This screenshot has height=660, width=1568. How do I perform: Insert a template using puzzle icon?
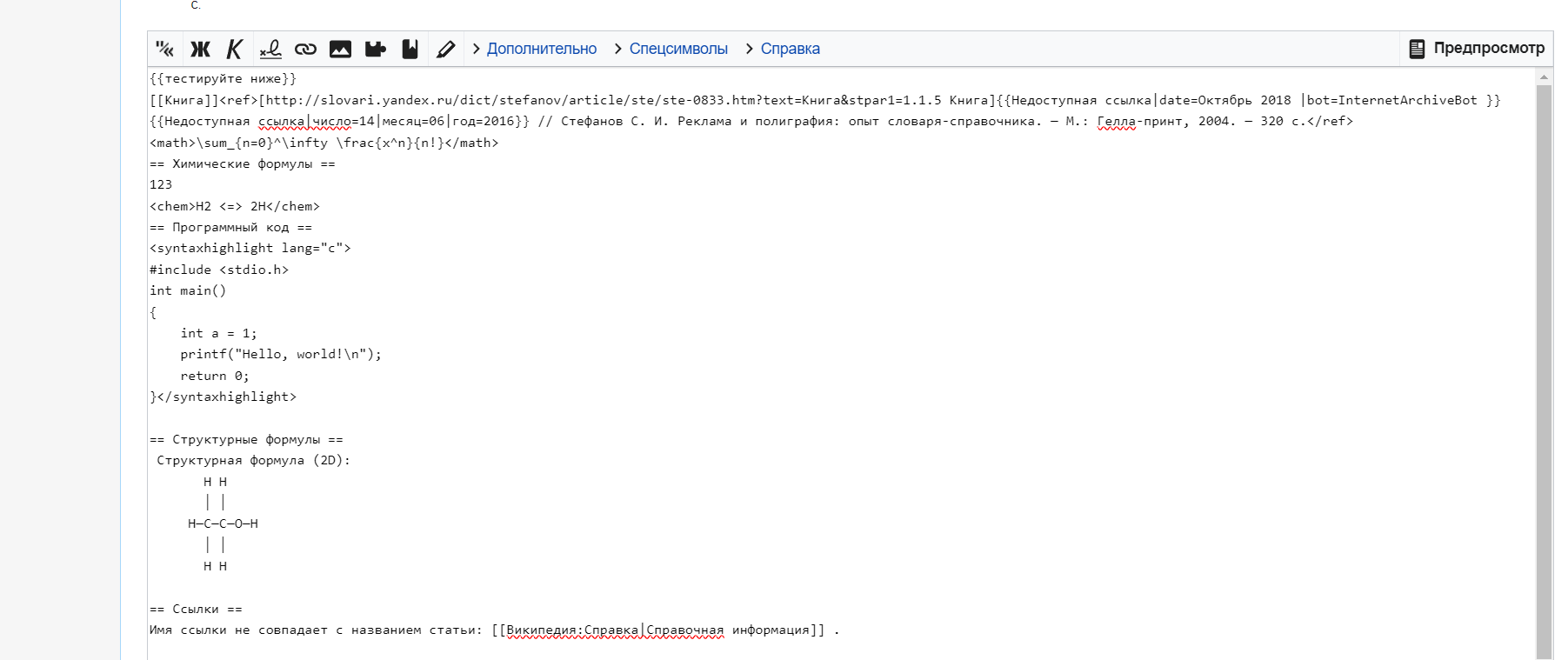(375, 49)
